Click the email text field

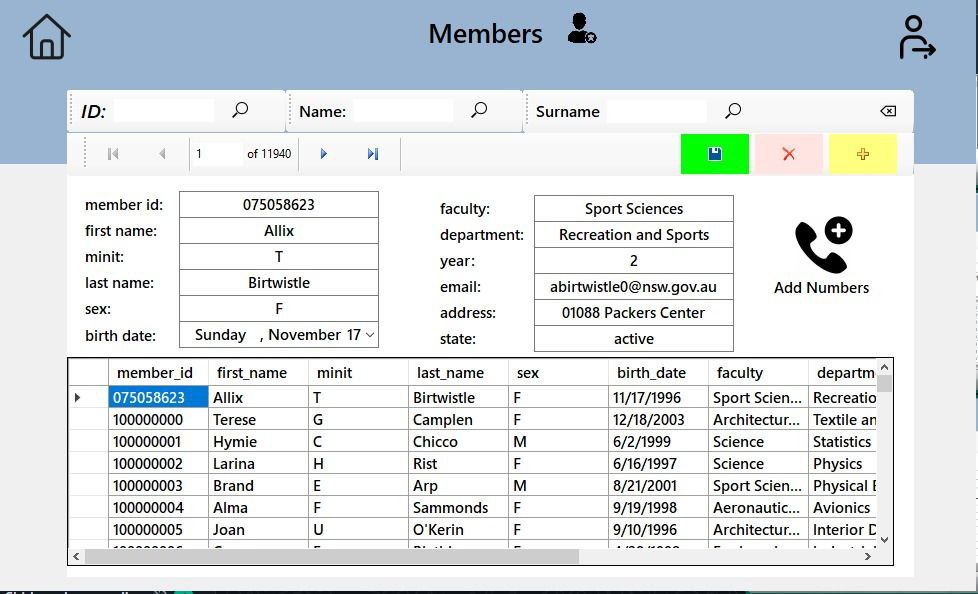click(x=633, y=287)
